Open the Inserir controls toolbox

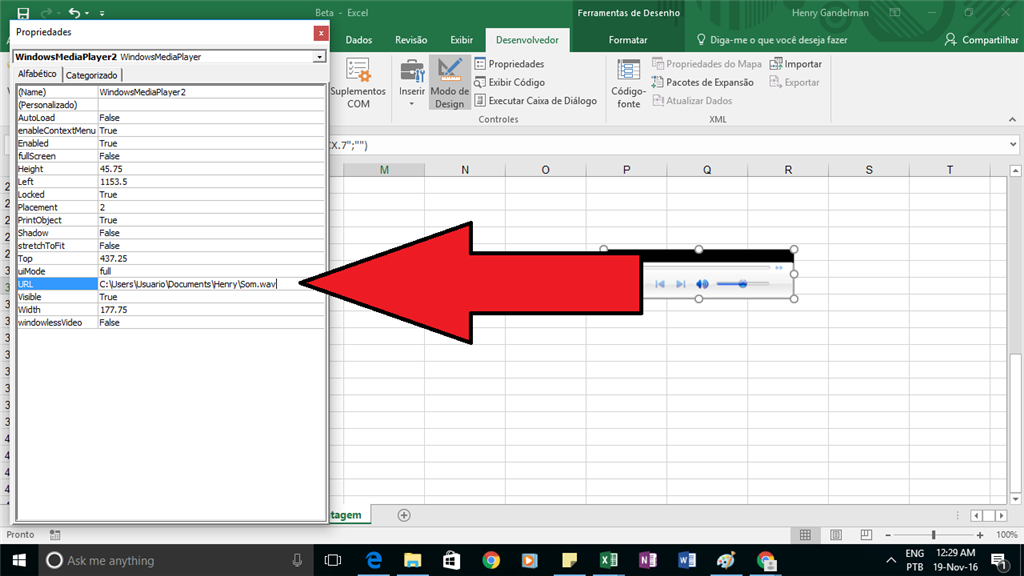click(x=411, y=83)
